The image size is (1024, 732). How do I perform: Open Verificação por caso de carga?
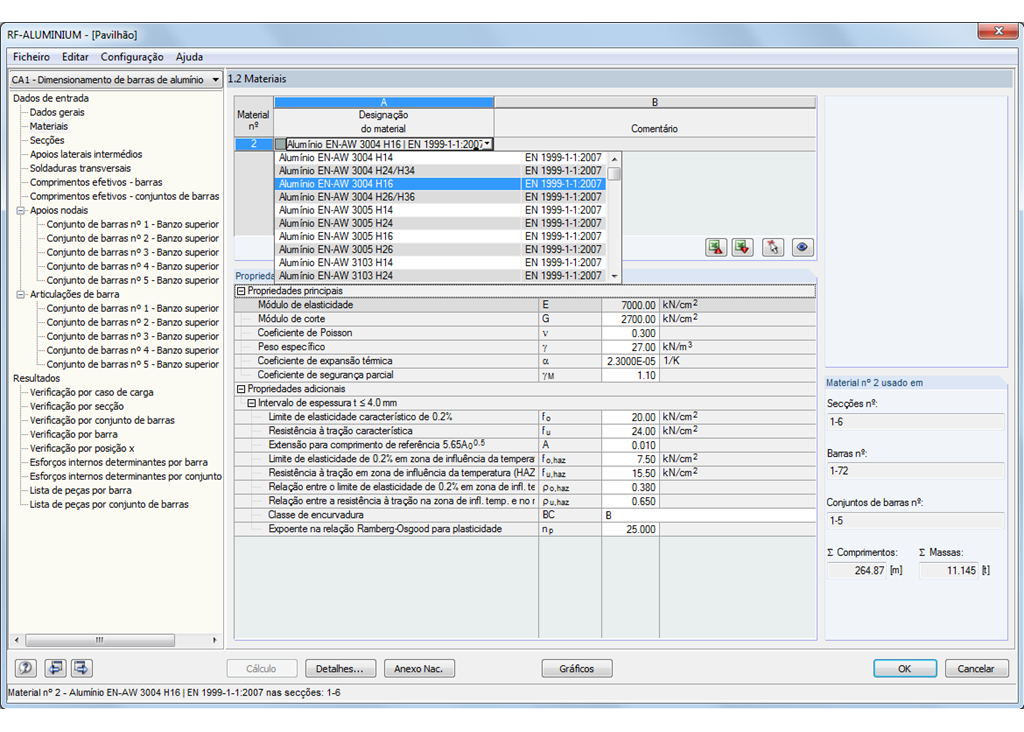tap(91, 392)
